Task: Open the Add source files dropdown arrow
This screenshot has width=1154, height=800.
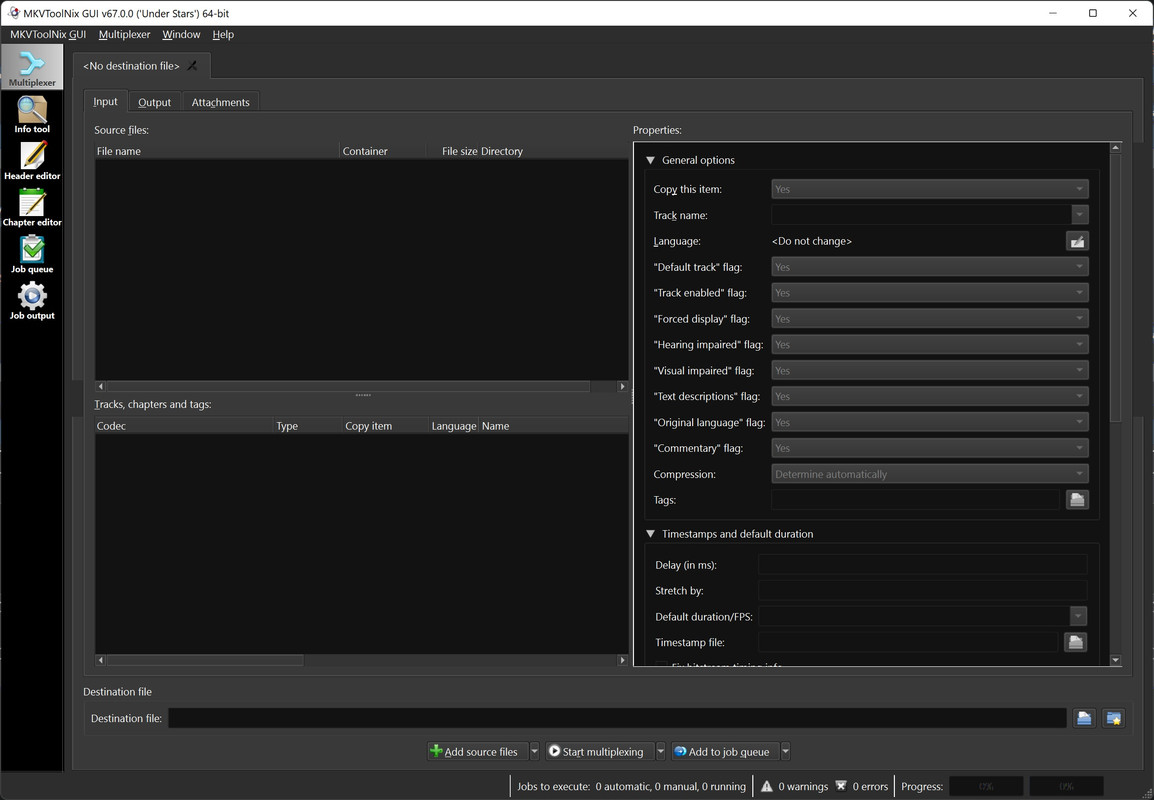Action: [x=534, y=751]
